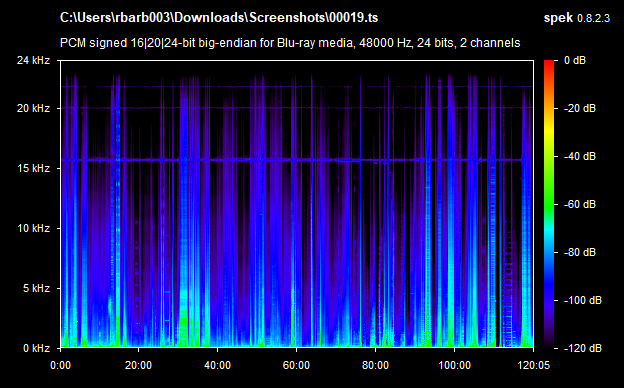Click the 24 kHz frequency axis label
The height and width of the screenshot is (388, 624).
pos(33,60)
